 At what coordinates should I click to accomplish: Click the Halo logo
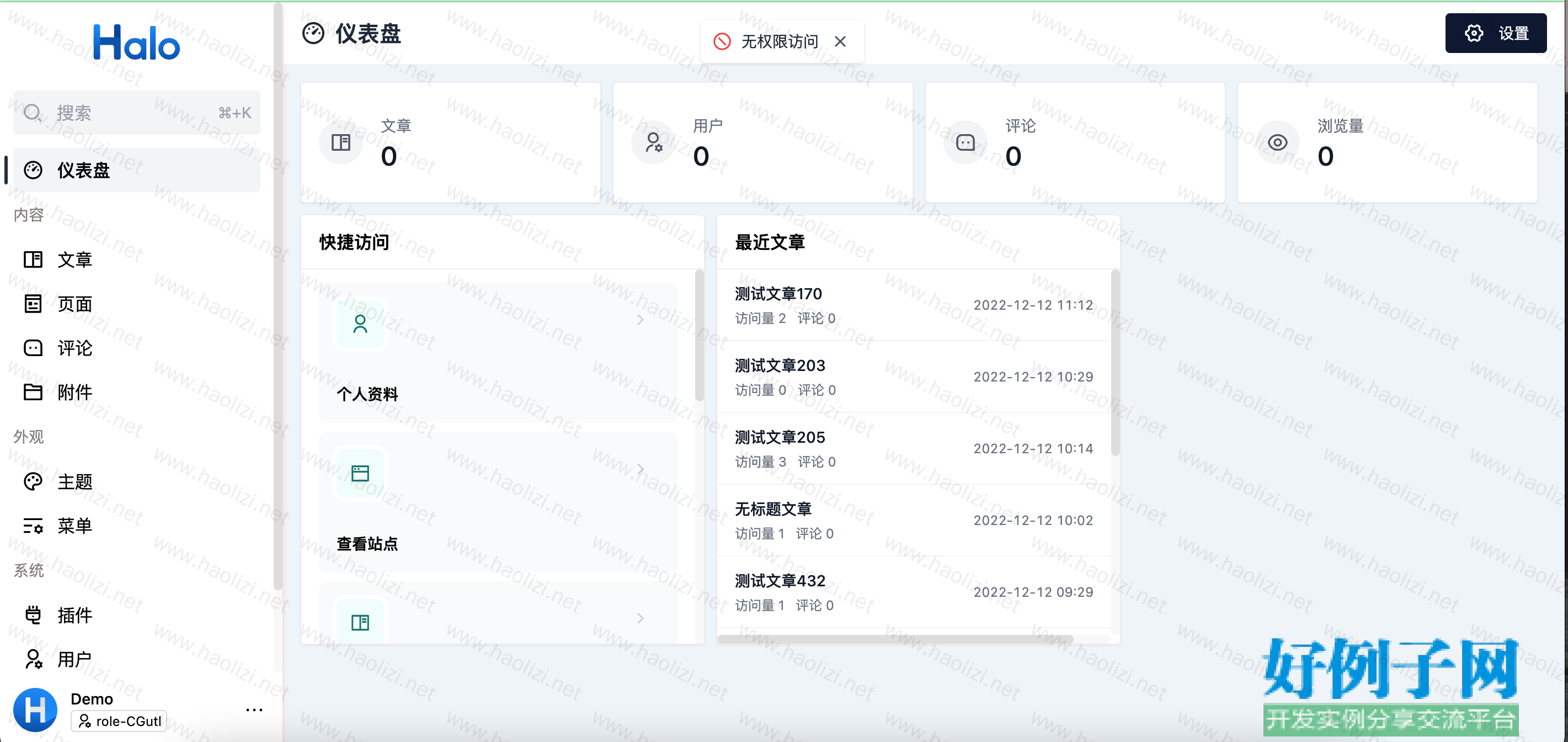[x=136, y=43]
